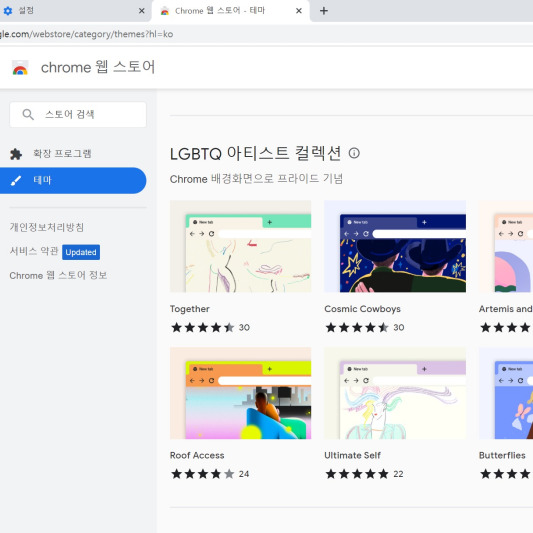Click the Artemis and title text

pos(506,309)
